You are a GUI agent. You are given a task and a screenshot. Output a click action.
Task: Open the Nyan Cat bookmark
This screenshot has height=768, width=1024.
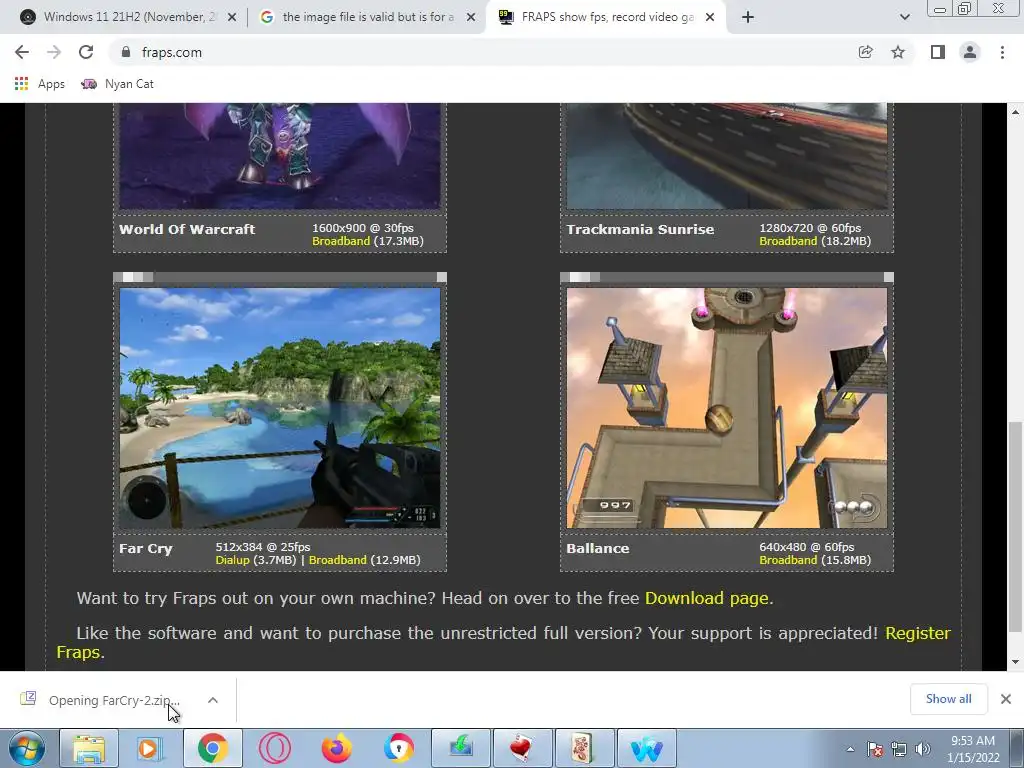[x=118, y=84]
